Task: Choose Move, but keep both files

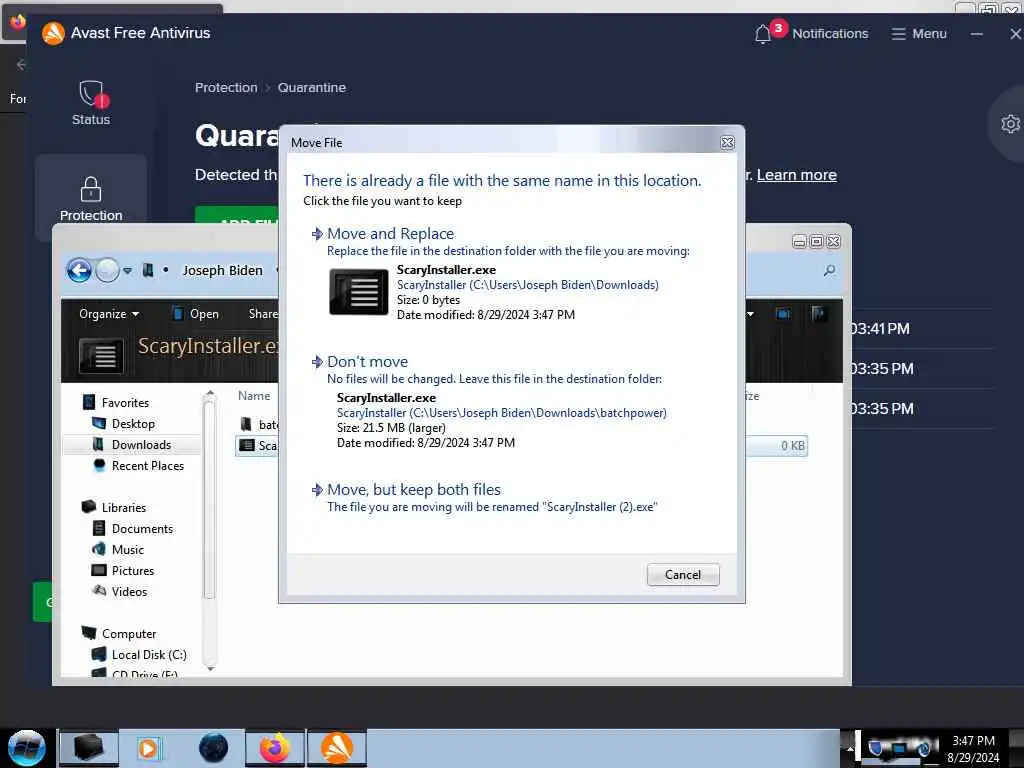Action: point(413,490)
